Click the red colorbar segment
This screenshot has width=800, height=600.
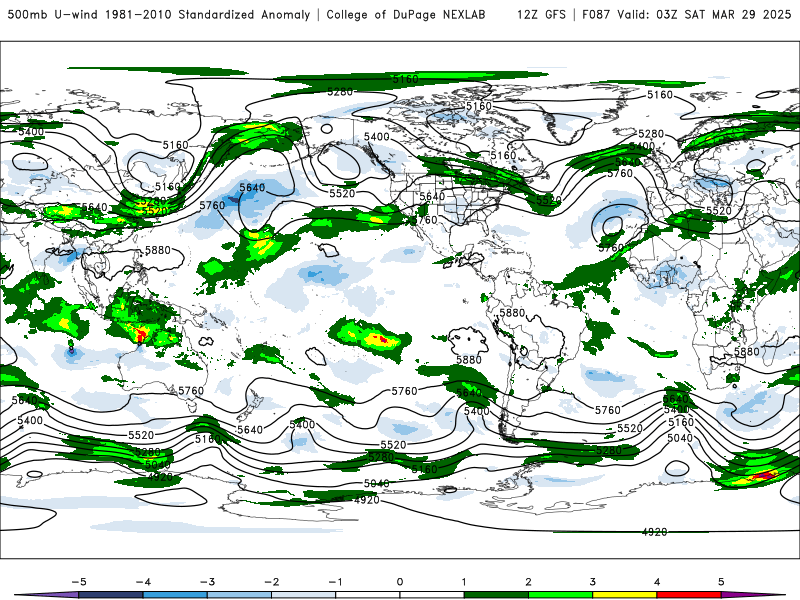pyautogui.click(x=689, y=595)
